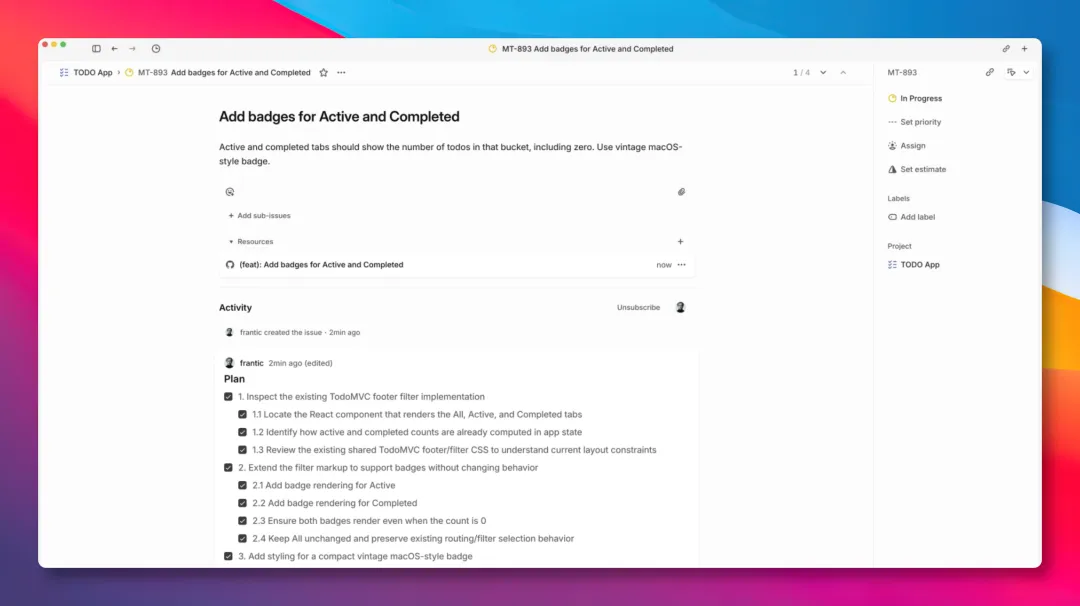
Task: Open (feat): Add badges pull request link
Action: tap(321, 264)
